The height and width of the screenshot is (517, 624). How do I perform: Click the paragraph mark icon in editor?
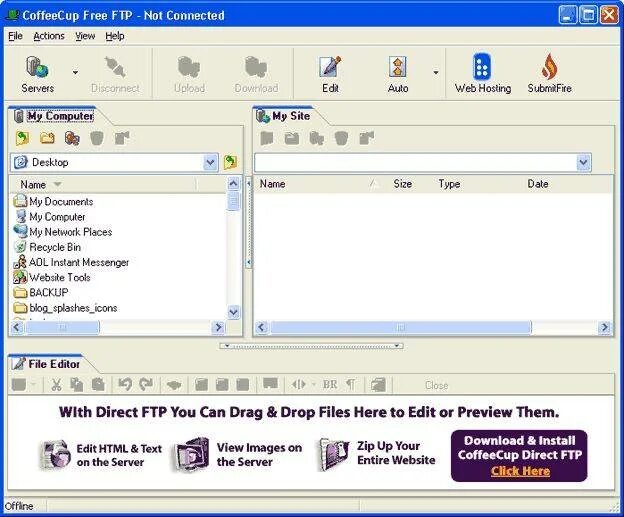click(351, 384)
